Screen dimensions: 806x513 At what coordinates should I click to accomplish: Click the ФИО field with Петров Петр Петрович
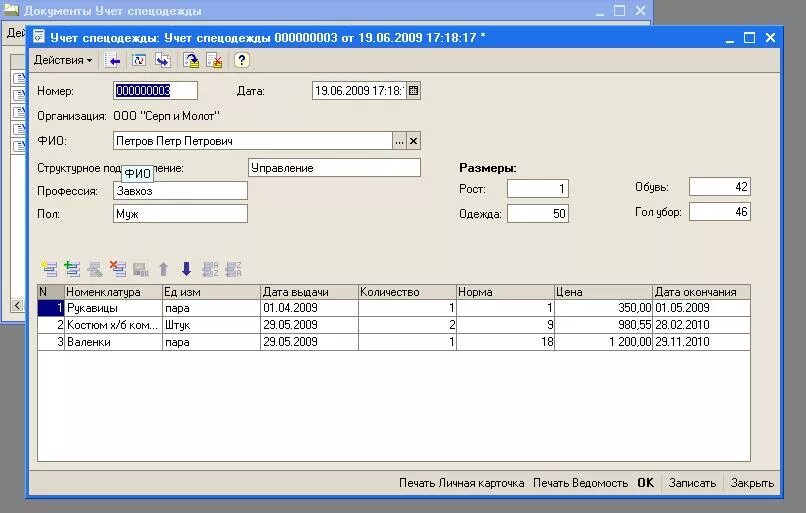[252, 141]
